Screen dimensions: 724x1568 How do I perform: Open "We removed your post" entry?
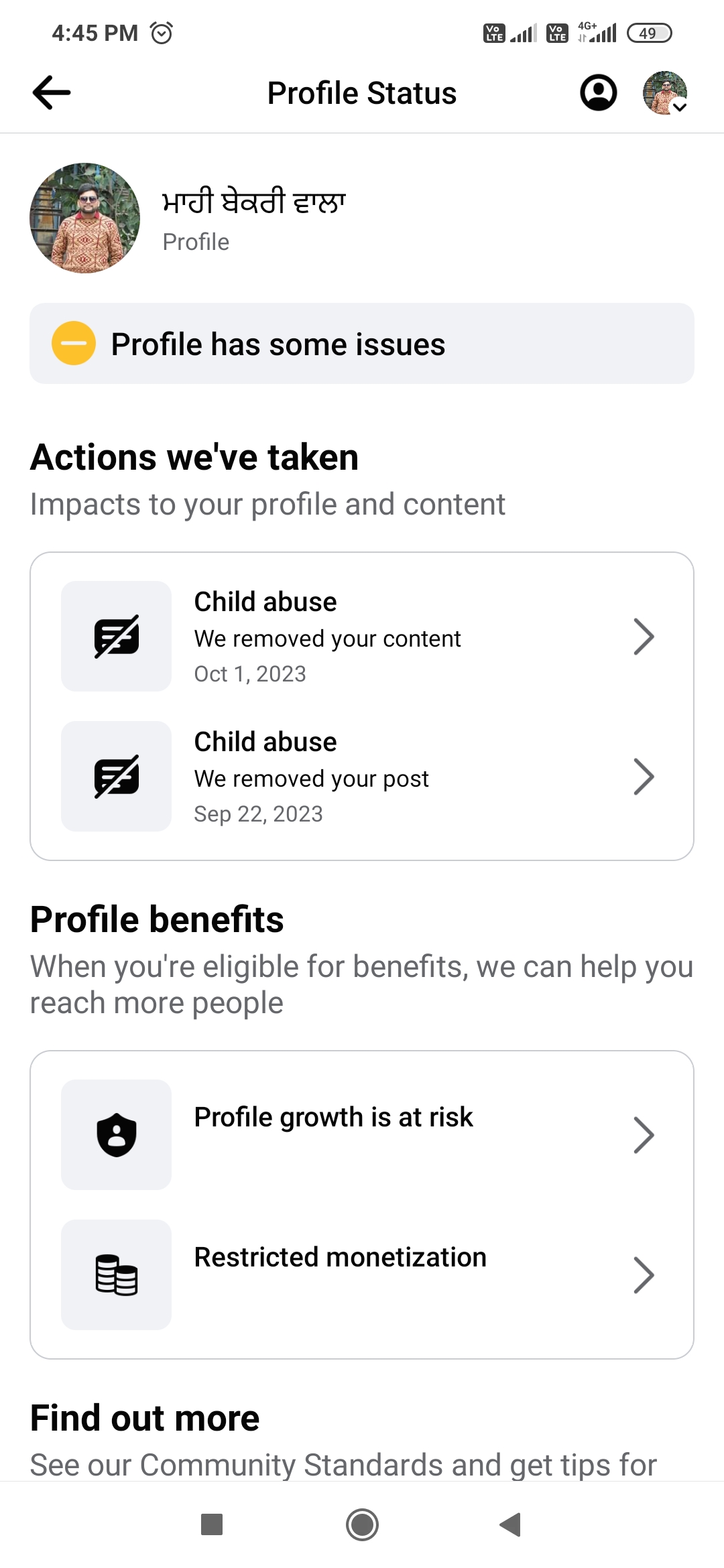(311, 779)
